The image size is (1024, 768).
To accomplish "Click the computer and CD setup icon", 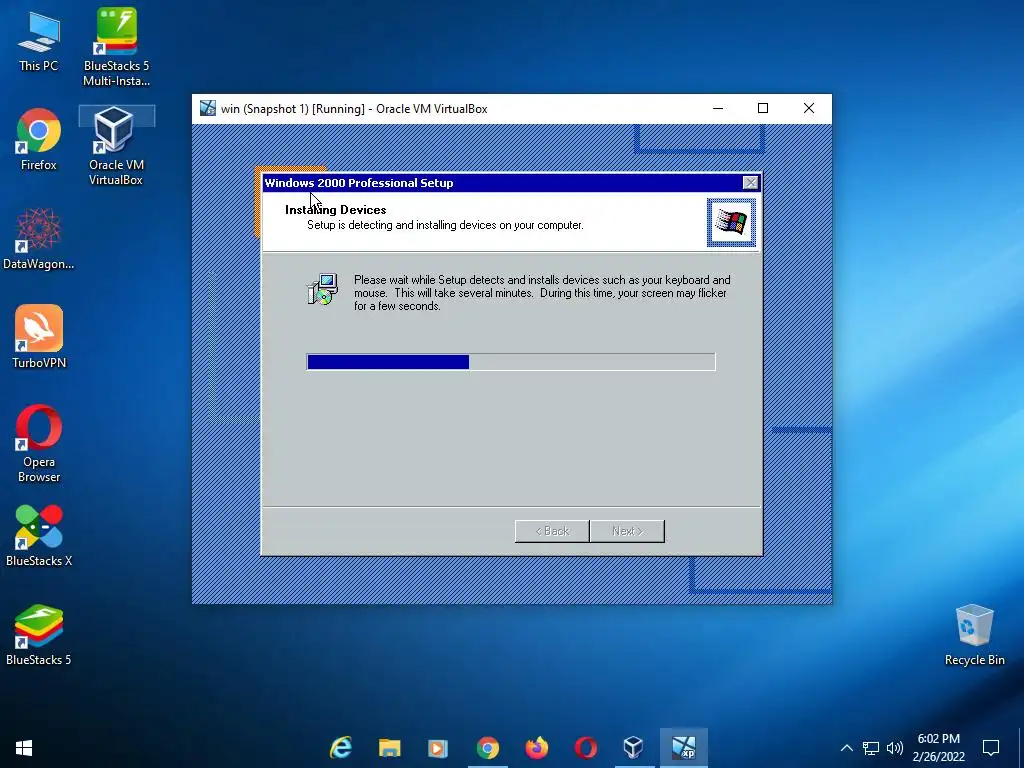I will point(322,289).
